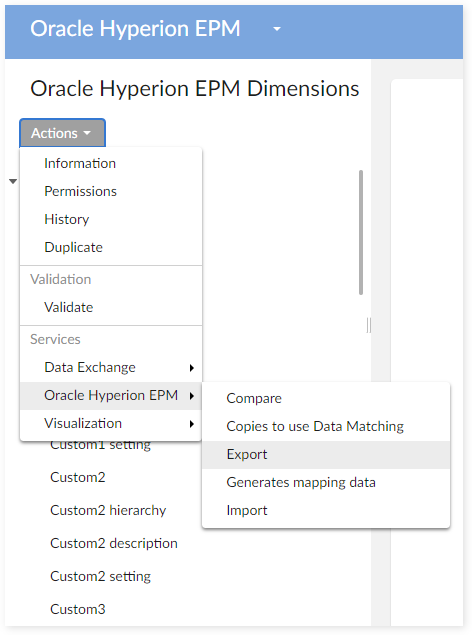Select the Custom2 tree item
The width and height of the screenshot is (472, 635).
tap(78, 477)
